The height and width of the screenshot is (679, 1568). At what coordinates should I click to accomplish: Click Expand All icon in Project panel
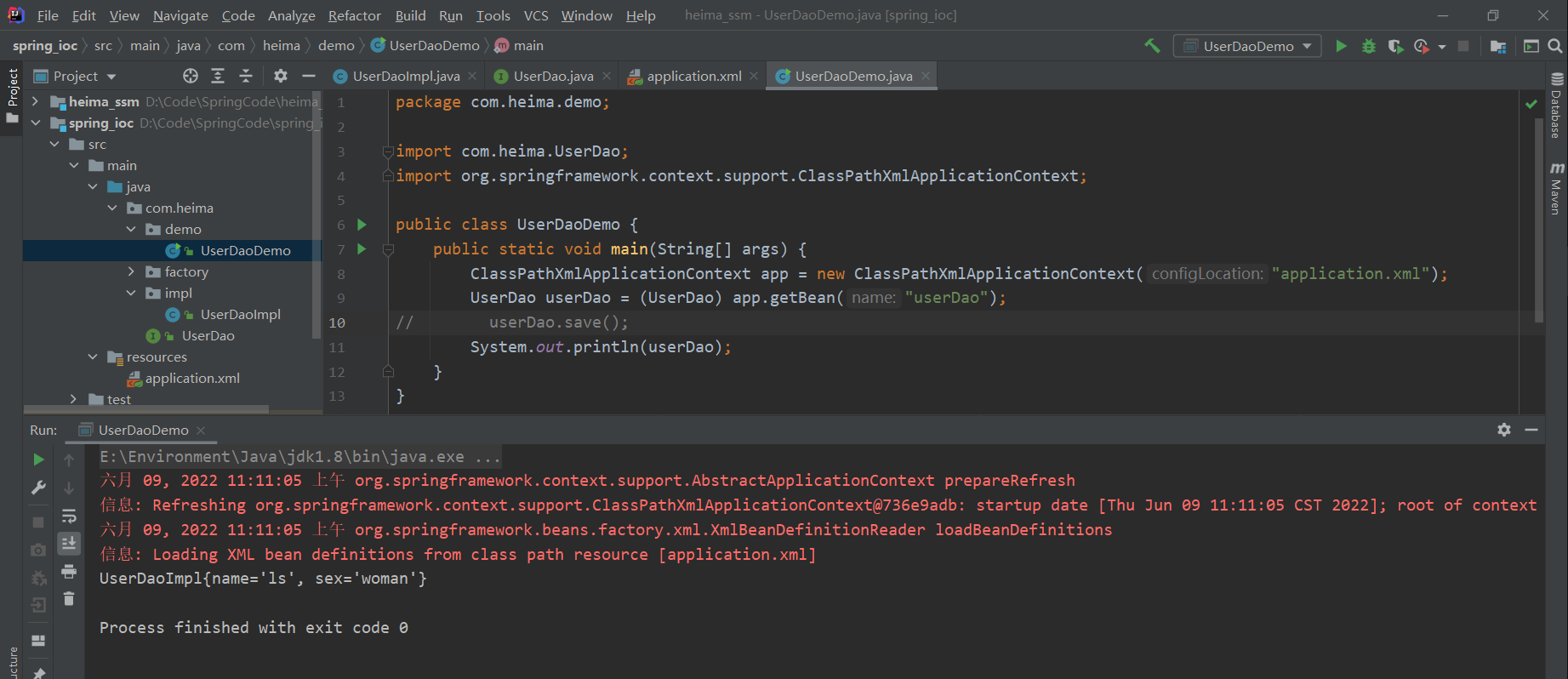click(x=218, y=76)
